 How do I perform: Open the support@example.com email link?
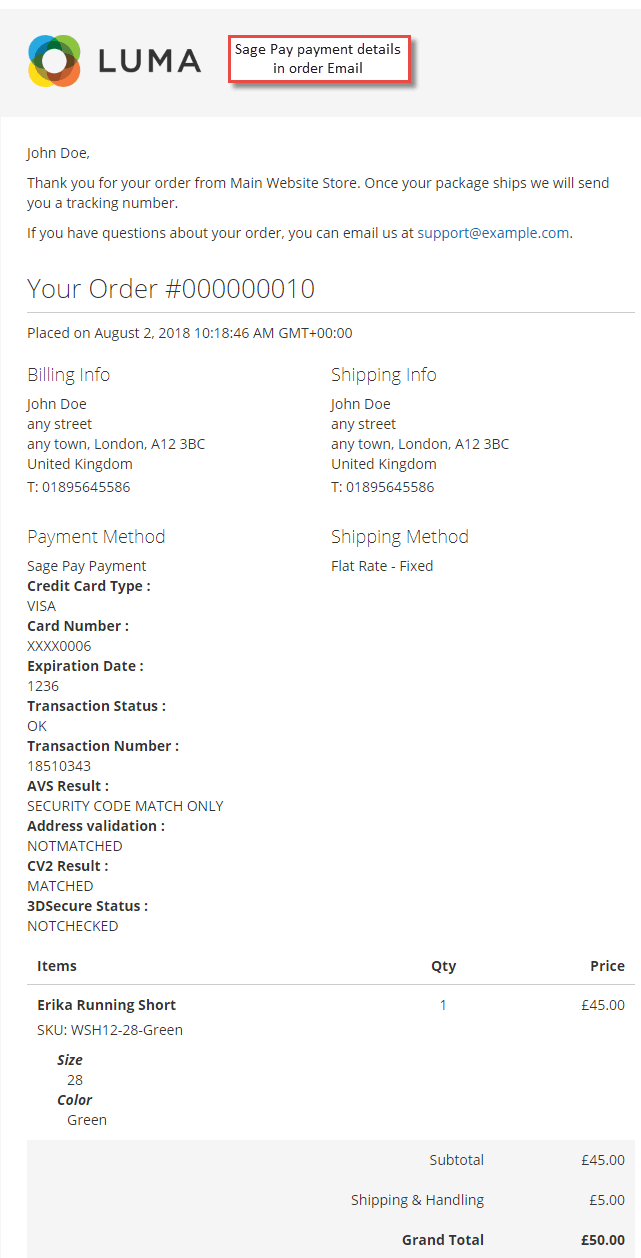click(493, 233)
